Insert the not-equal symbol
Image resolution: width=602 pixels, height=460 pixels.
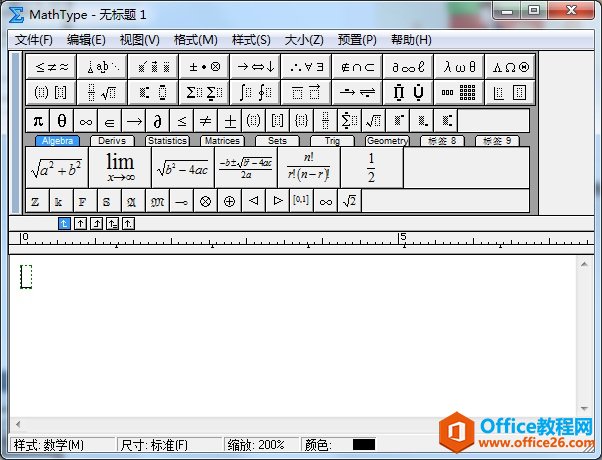click(x=205, y=121)
